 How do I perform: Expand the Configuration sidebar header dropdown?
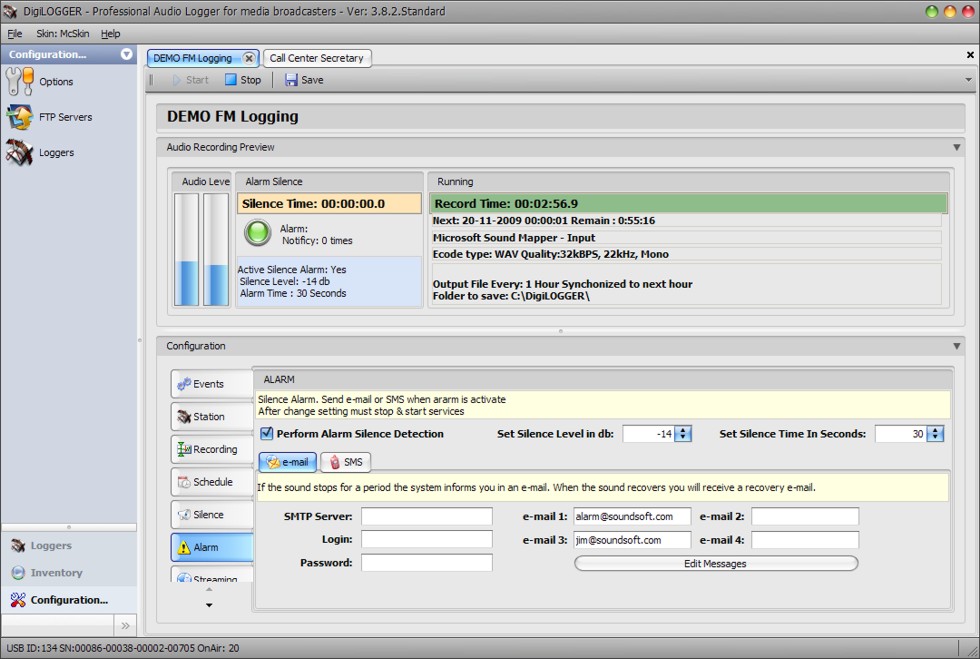click(126, 54)
